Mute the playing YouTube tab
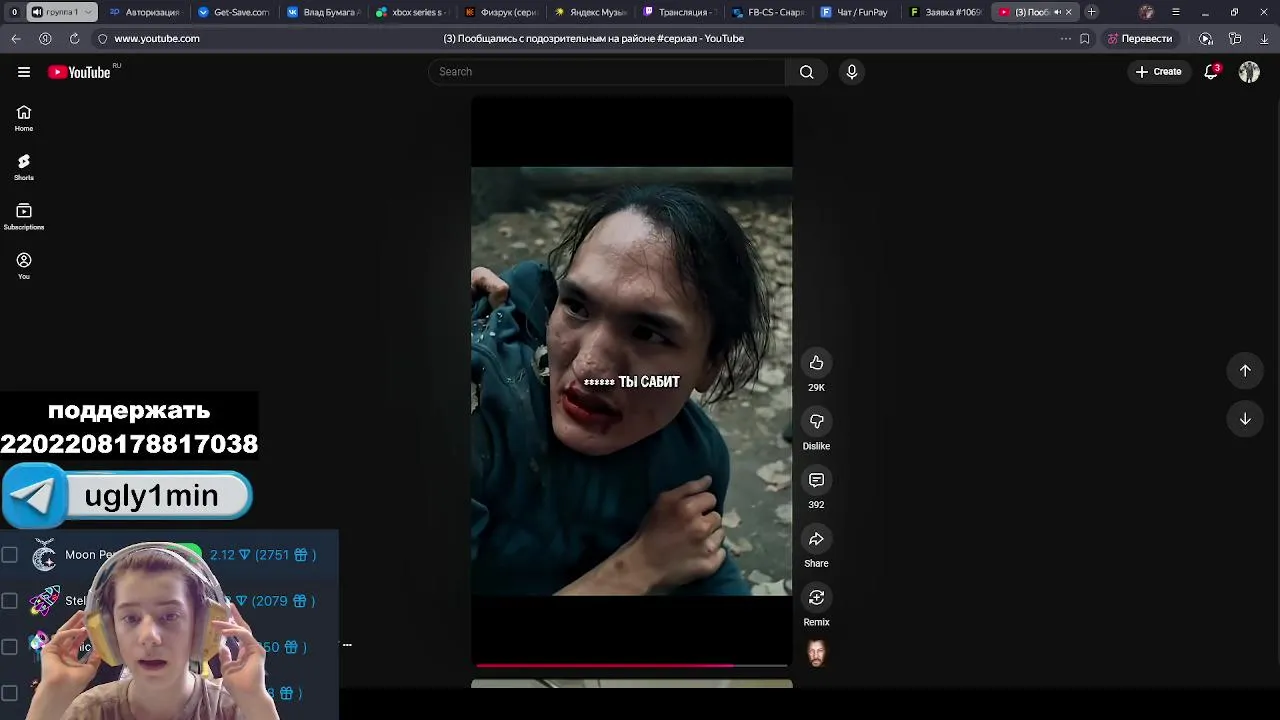This screenshot has height=720, width=1280. coord(1057,12)
